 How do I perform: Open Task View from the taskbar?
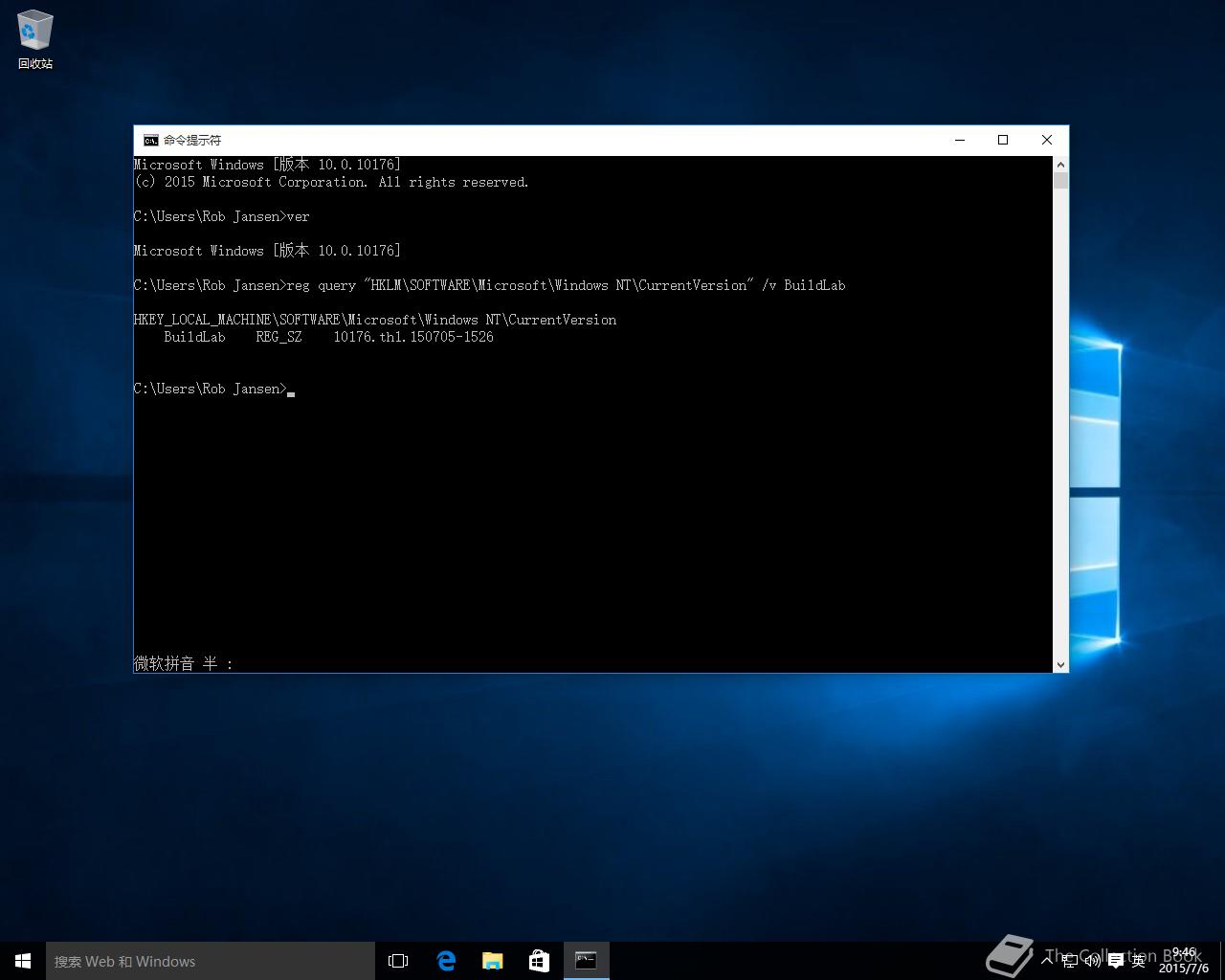click(398, 961)
